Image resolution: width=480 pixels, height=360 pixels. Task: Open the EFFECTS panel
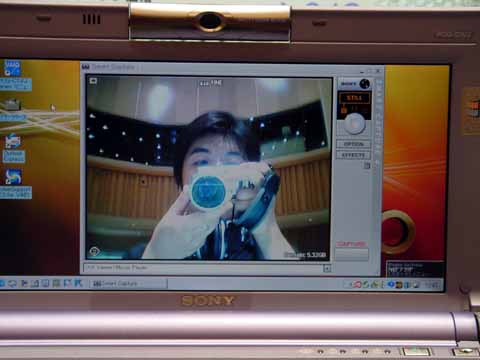pyautogui.click(x=354, y=155)
